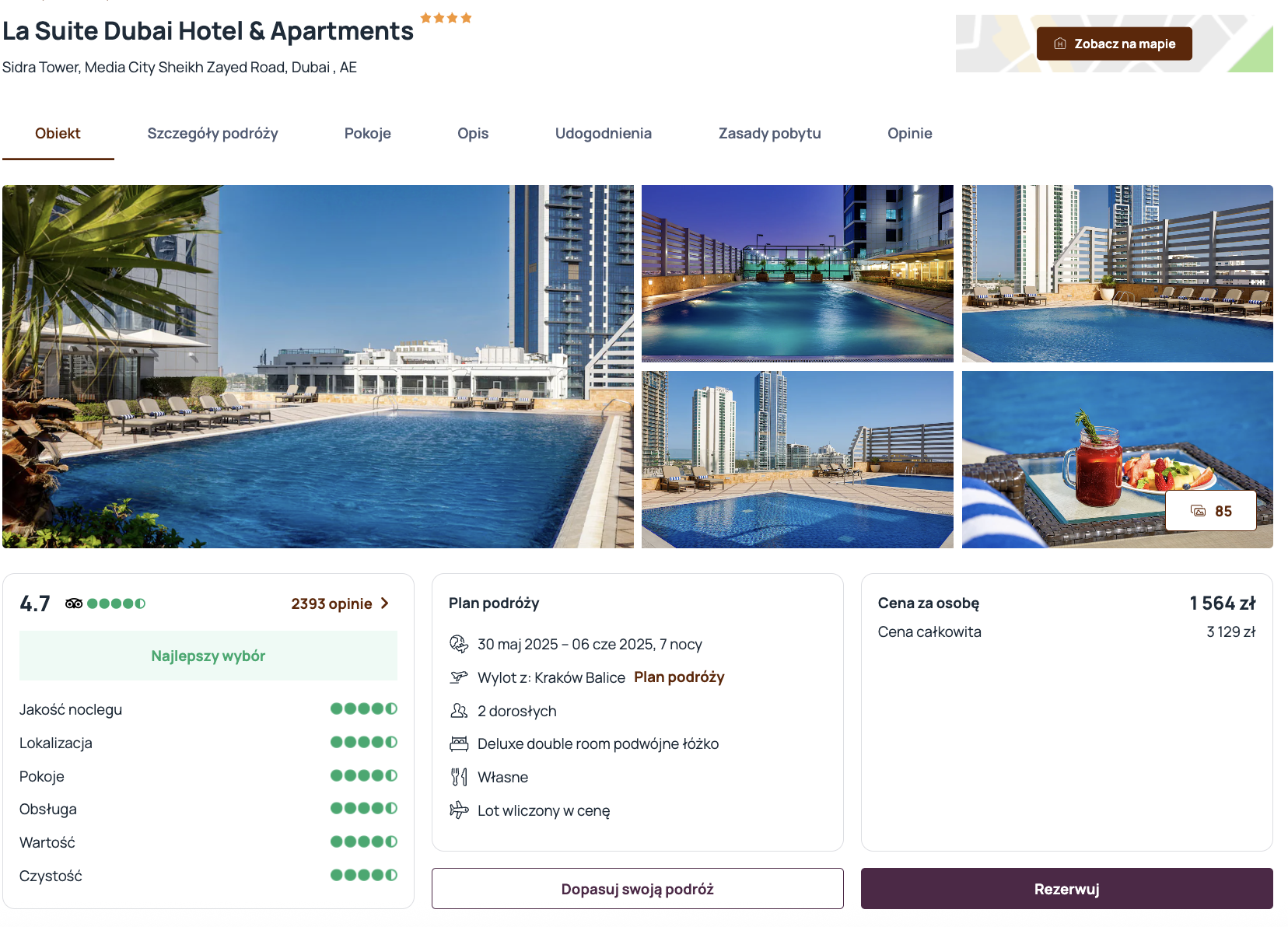Click the four-star hotel rating icons
This screenshot has width=1288, height=927.
(x=446, y=18)
